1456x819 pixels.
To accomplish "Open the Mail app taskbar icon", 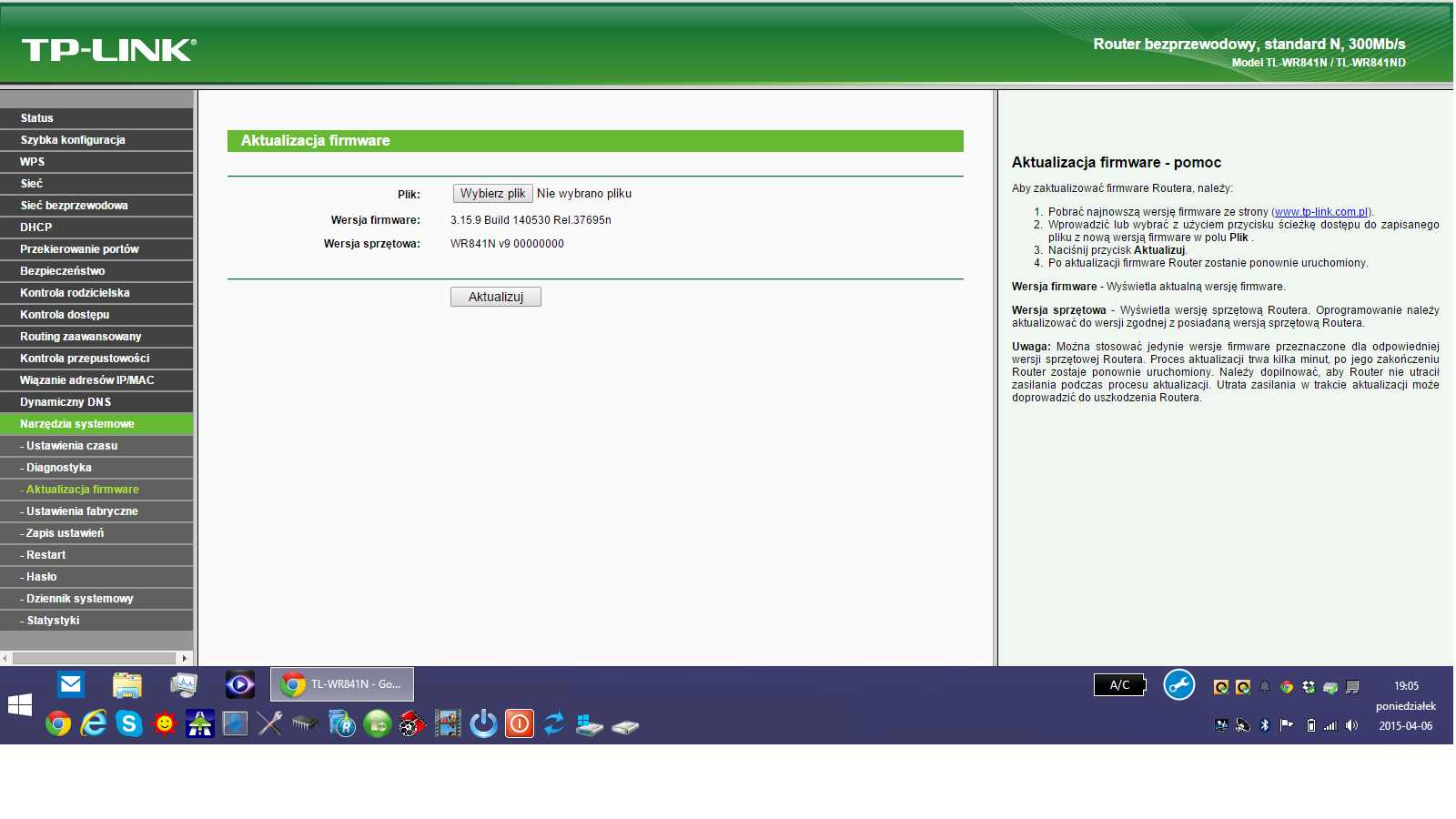I will [71, 684].
